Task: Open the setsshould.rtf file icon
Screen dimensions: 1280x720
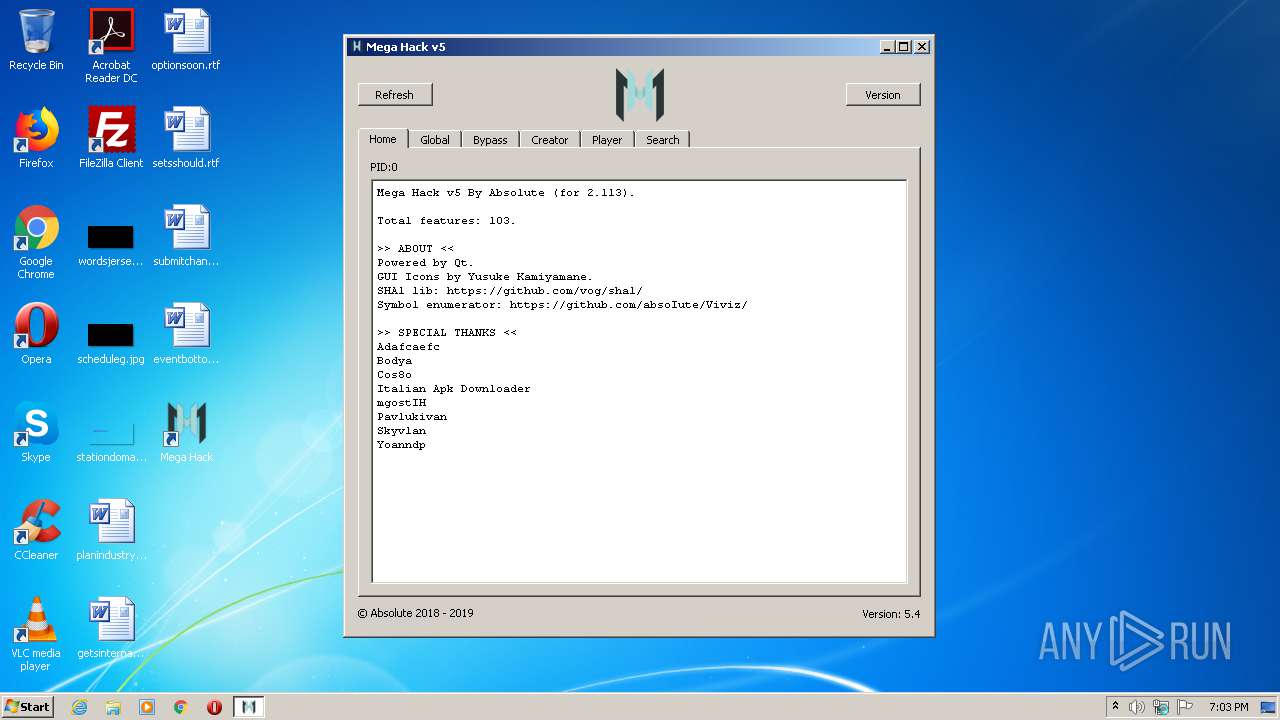Action: 186,138
